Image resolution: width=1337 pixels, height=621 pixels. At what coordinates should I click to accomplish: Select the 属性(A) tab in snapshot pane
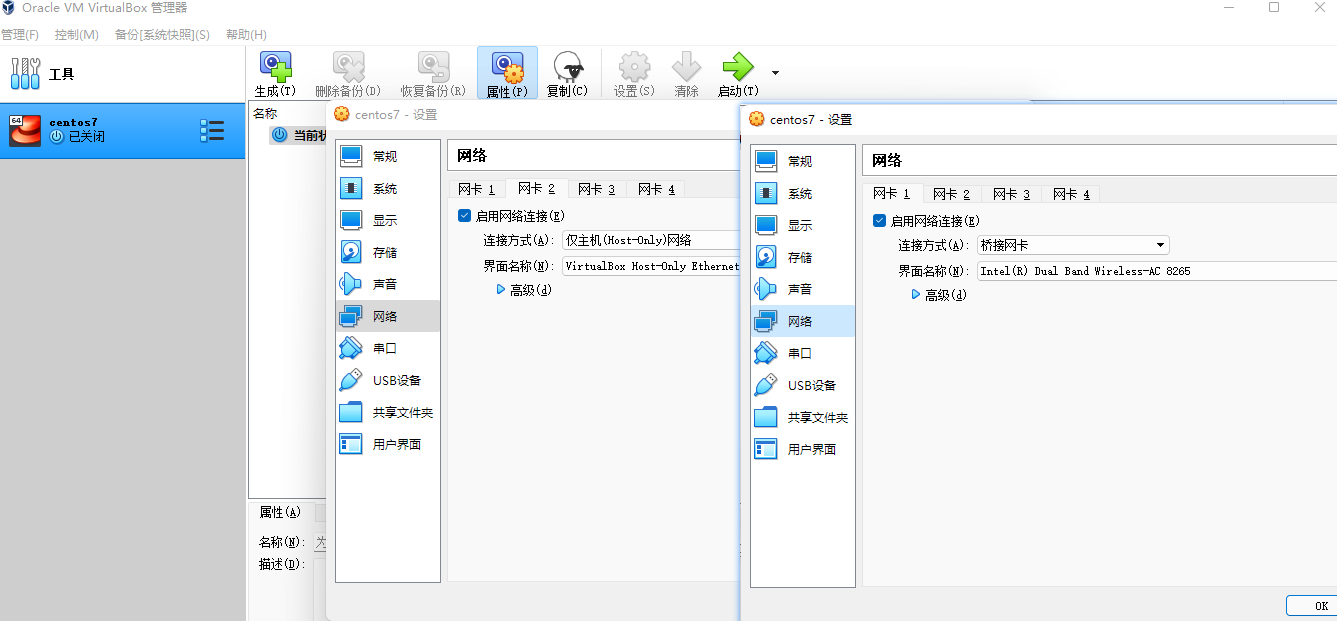click(x=280, y=512)
